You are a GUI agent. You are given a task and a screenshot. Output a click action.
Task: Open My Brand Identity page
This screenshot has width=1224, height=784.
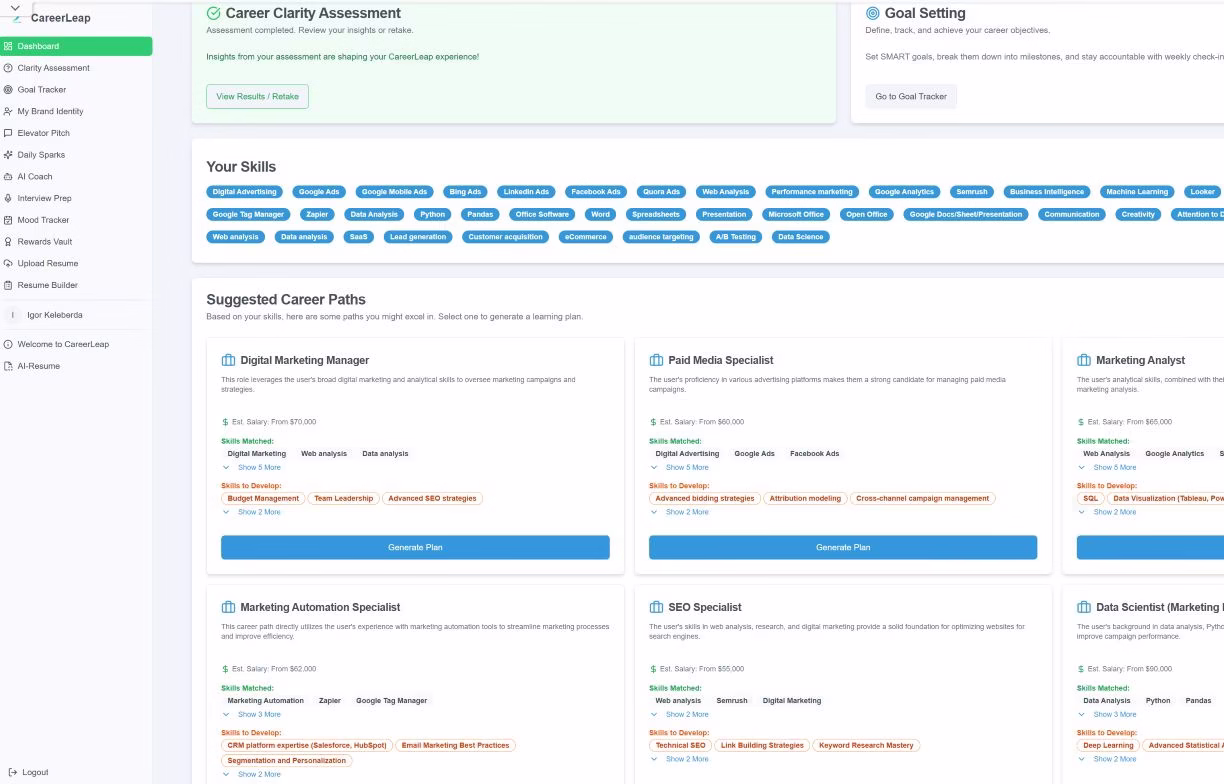pos(50,111)
